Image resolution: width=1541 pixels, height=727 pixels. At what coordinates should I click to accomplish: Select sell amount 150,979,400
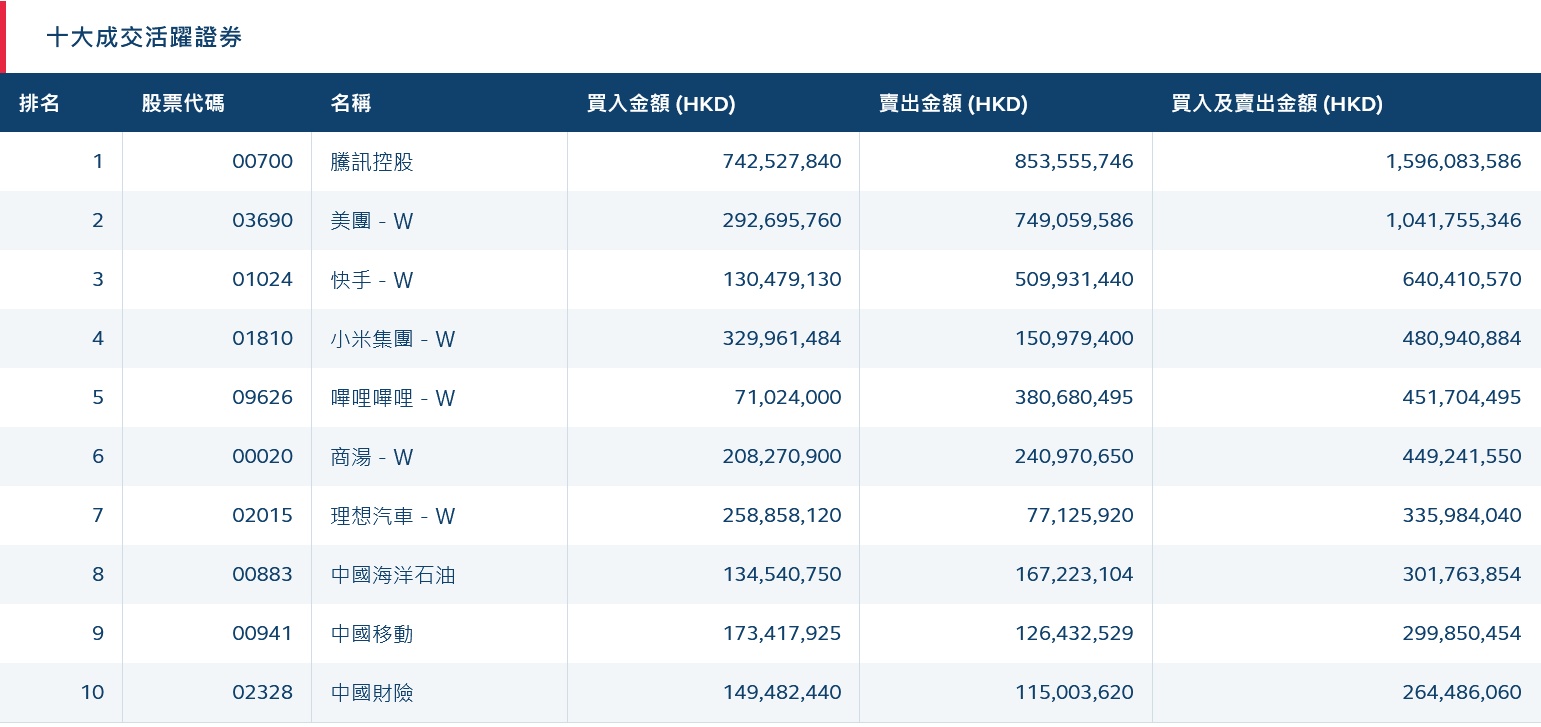[x=1074, y=339]
